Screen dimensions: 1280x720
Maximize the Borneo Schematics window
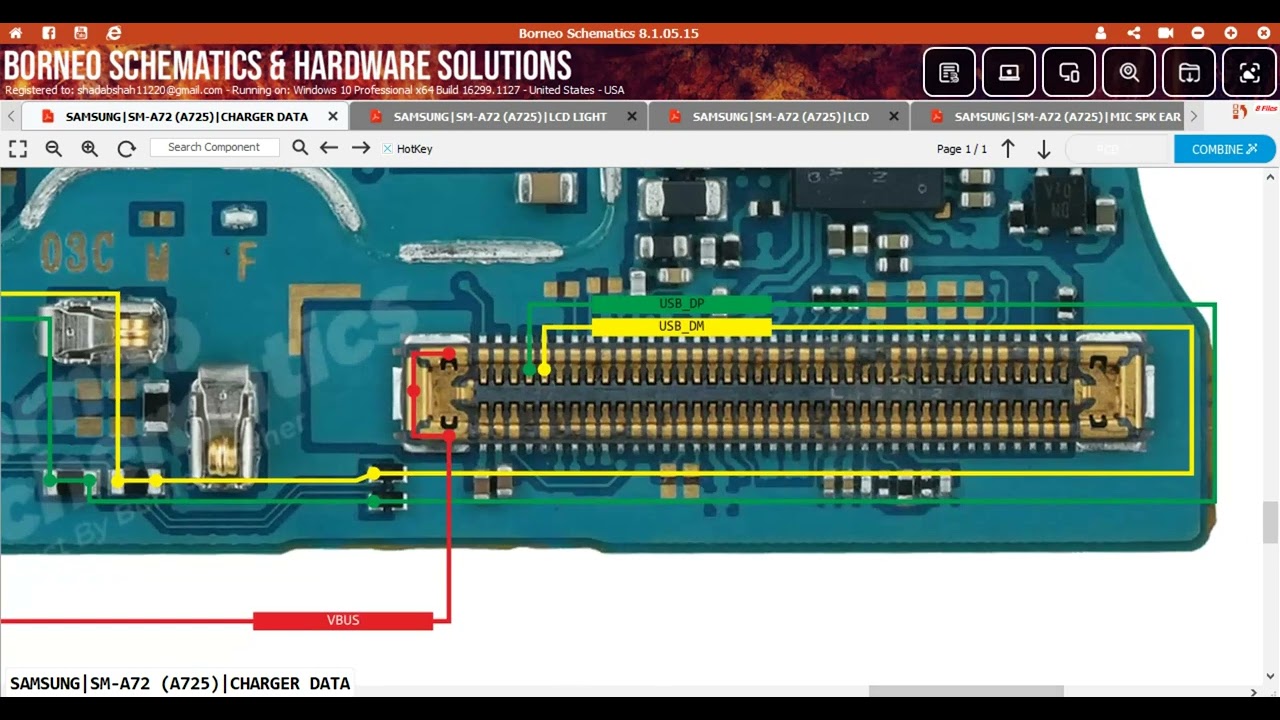pos(1231,33)
